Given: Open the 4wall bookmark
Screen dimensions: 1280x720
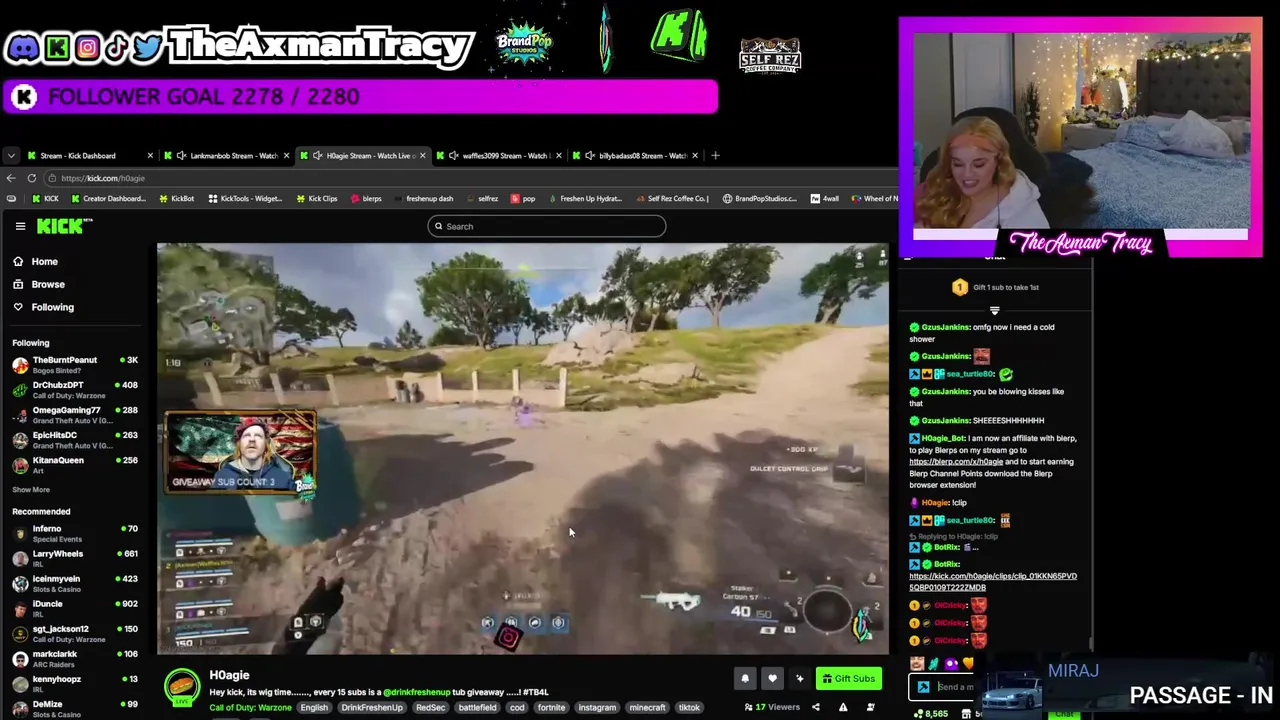Looking at the screenshot, I should [825, 199].
